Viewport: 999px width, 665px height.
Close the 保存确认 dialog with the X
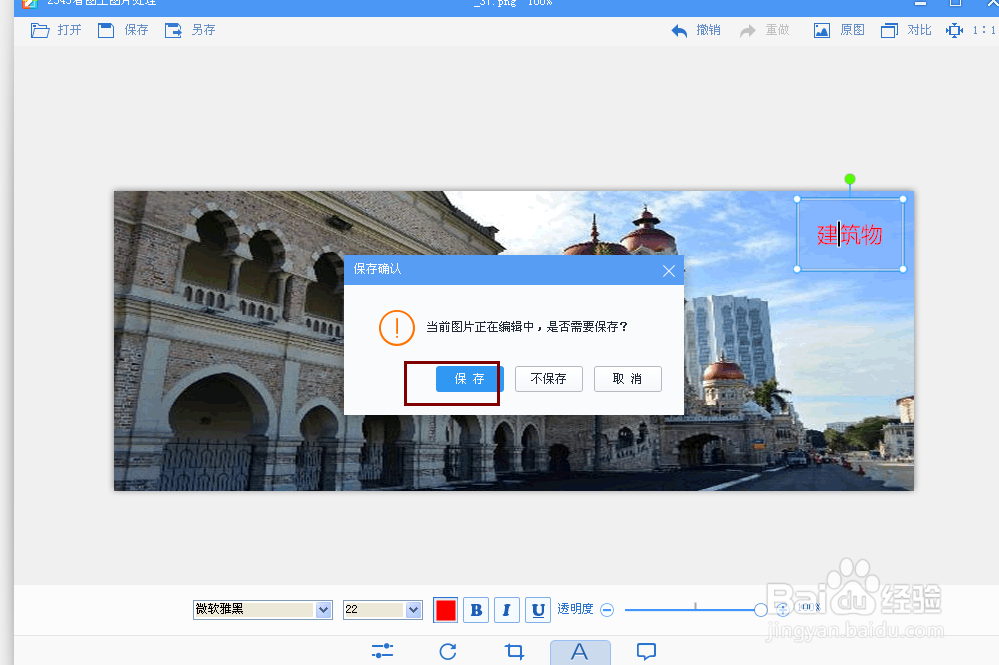pos(669,270)
